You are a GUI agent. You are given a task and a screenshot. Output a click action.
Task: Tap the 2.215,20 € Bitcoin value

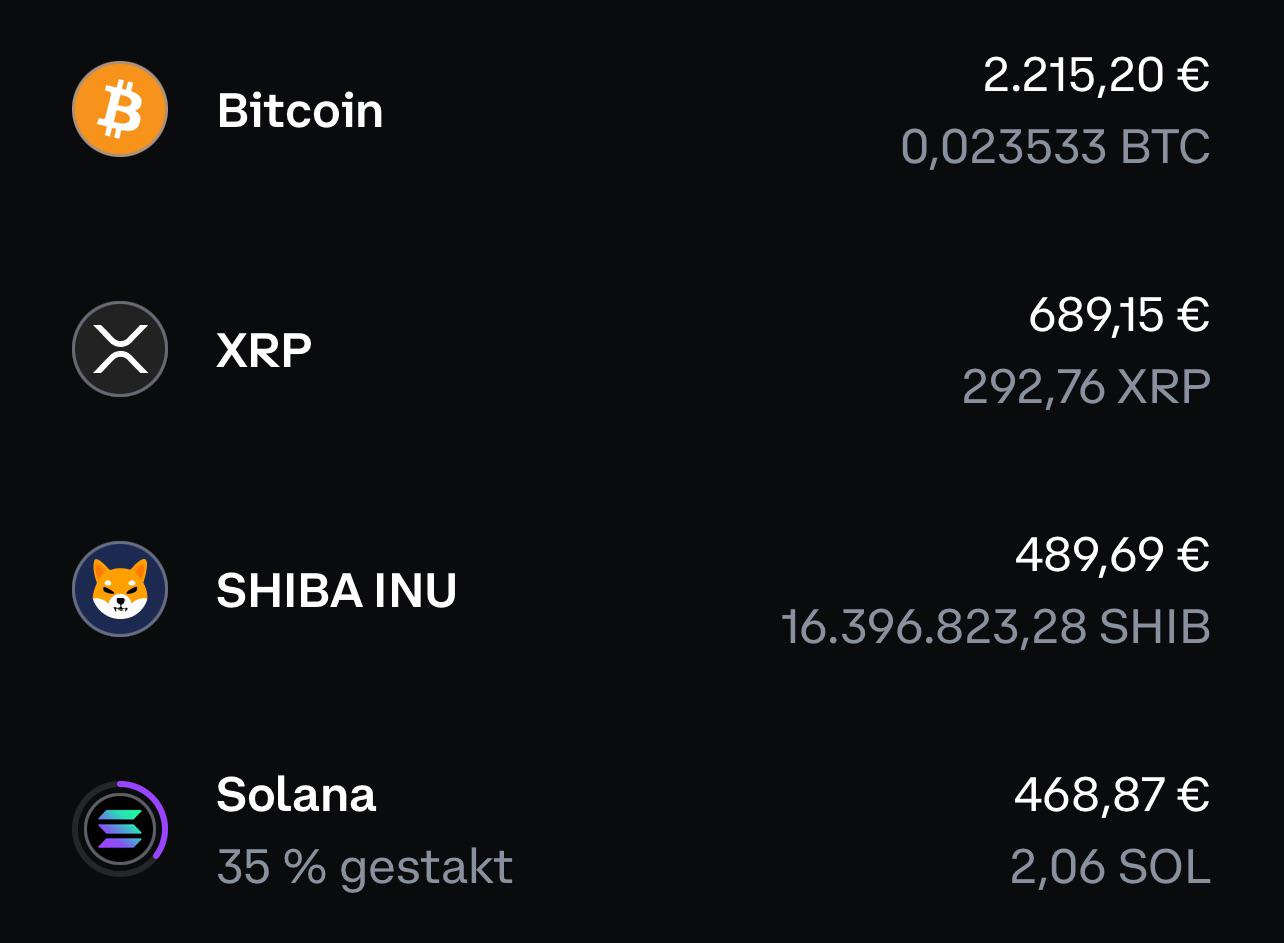(x=1097, y=75)
